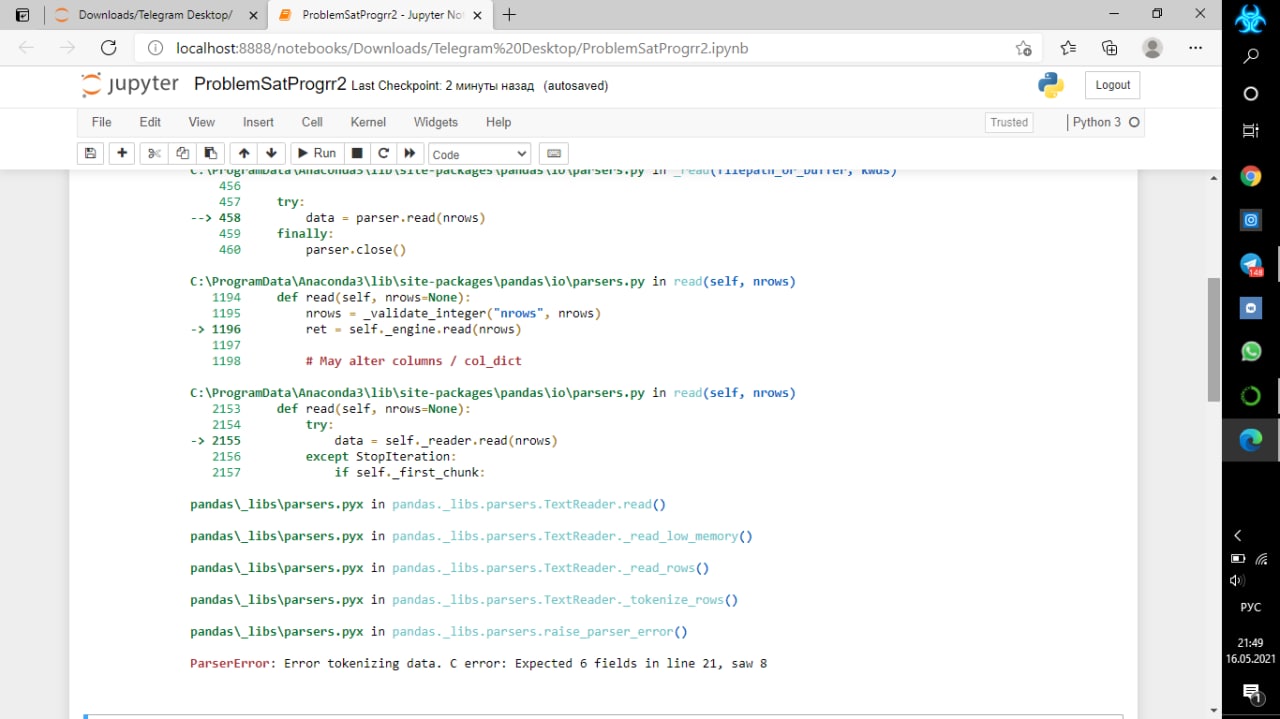This screenshot has height=719, width=1280.
Task: Interrupt the kernel with the stop icon
Action: click(x=356, y=153)
